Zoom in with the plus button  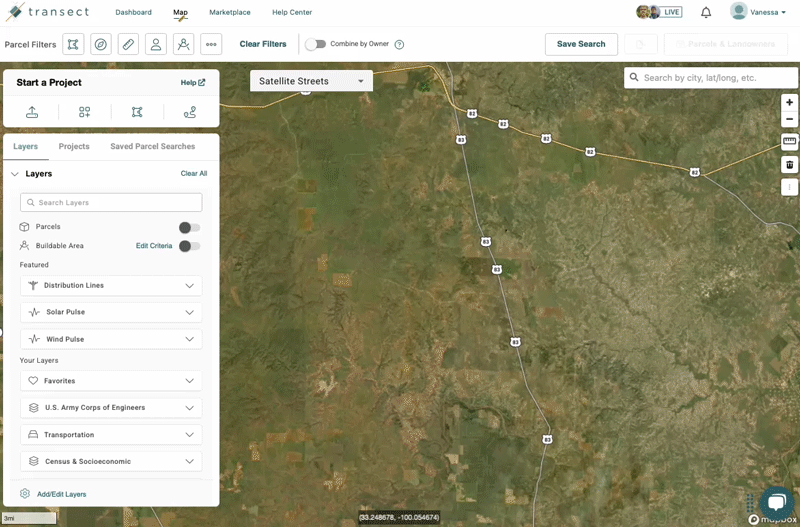coord(789,102)
